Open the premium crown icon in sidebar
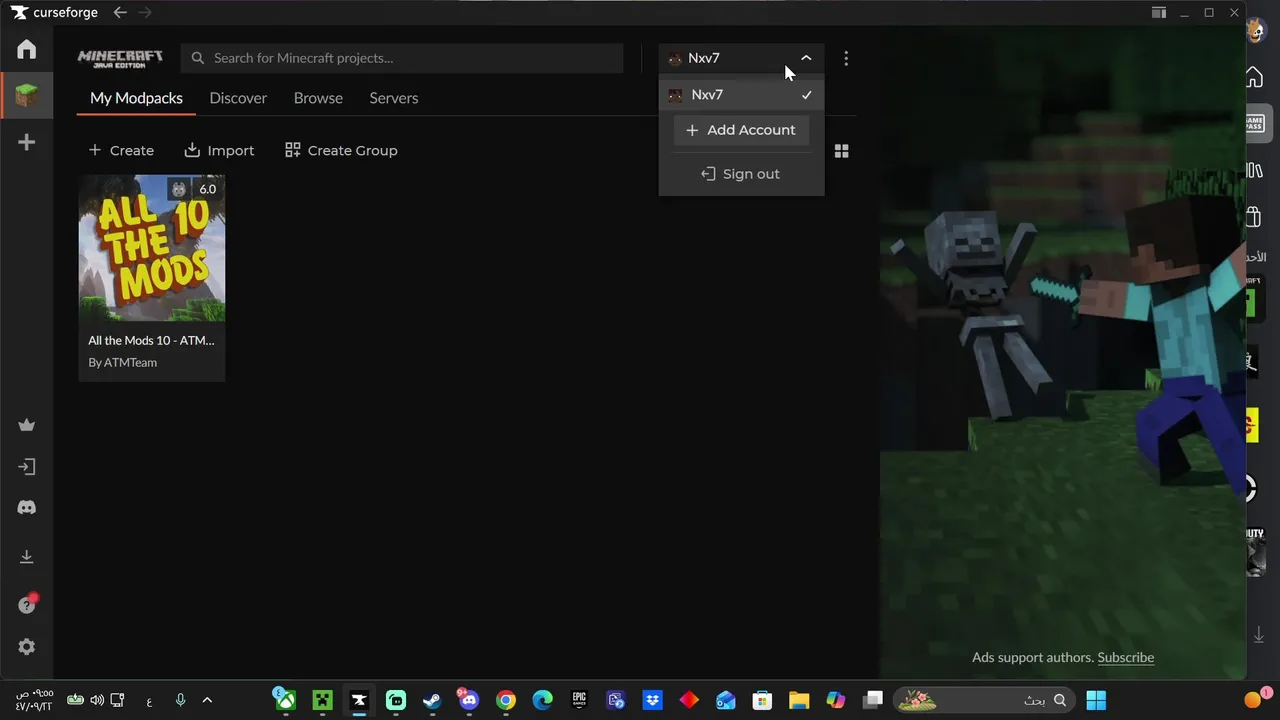This screenshot has width=1280, height=720. pos(27,425)
